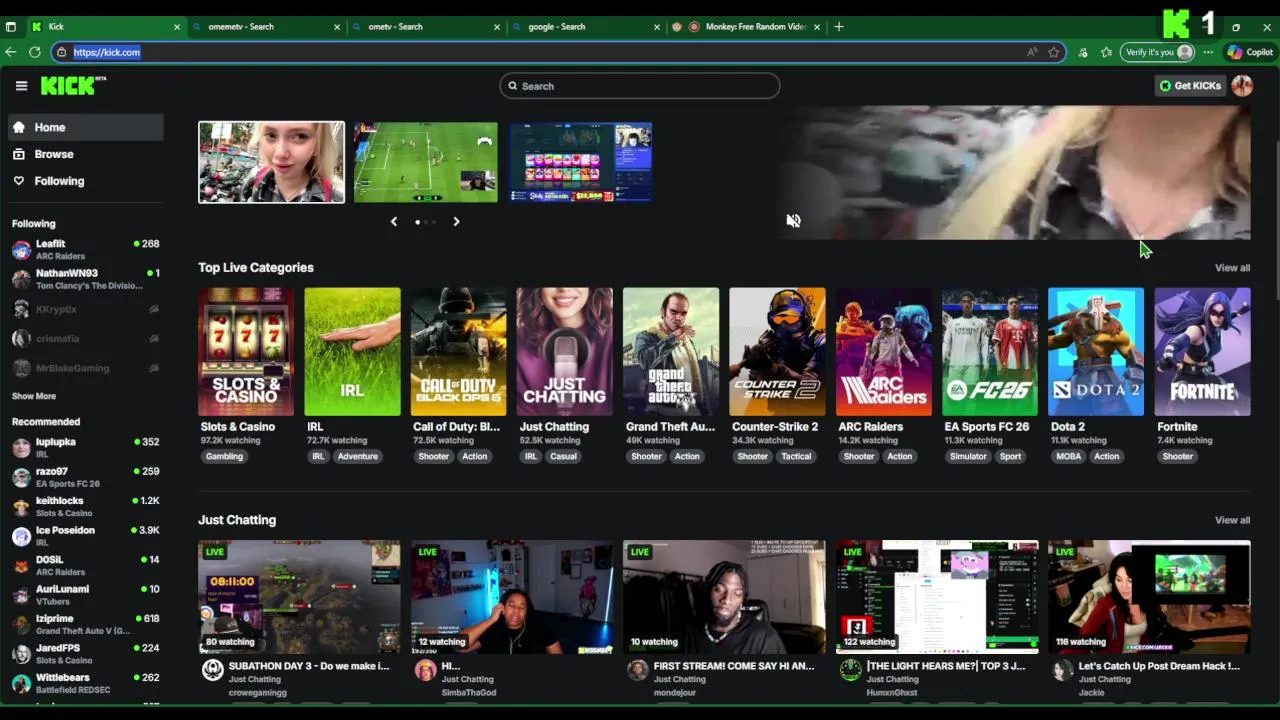Image resolution: width=1280 pixels, height=720 pixels.
Task: Open the Grand Theft Auto category card
Action: (671, 352)
